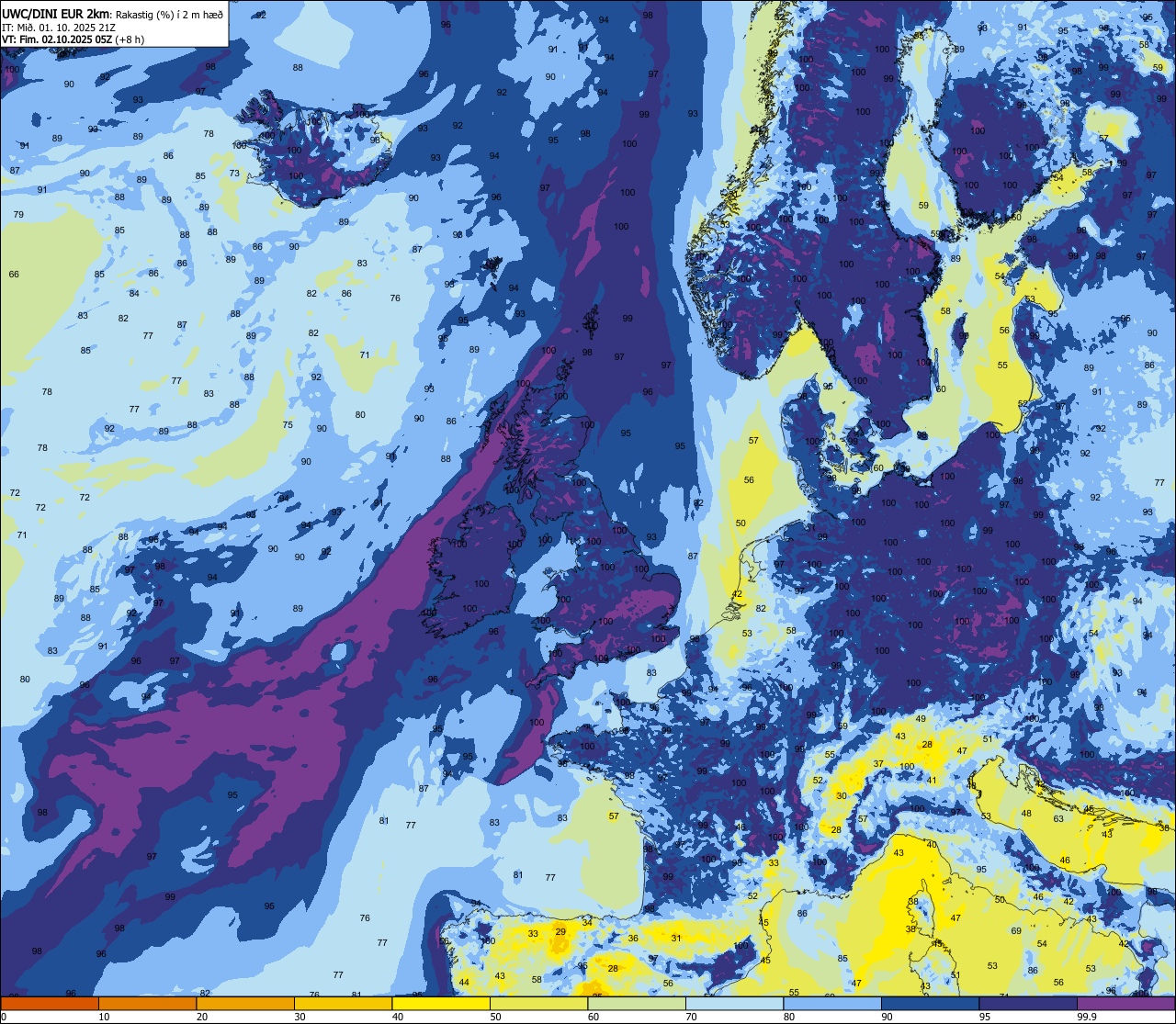Click the humidity value '30' over the Alps
The width and height of the screenshot is (1176, 1024).
pyautogui.click(x=842, y=796)
